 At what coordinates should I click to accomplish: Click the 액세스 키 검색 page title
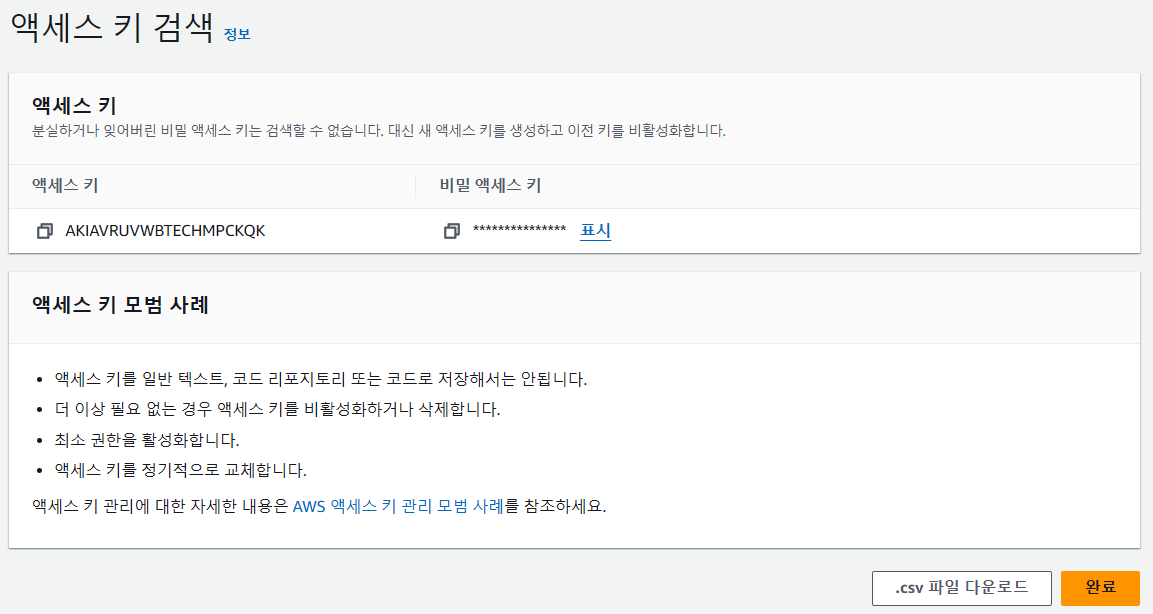pos(112,28)
